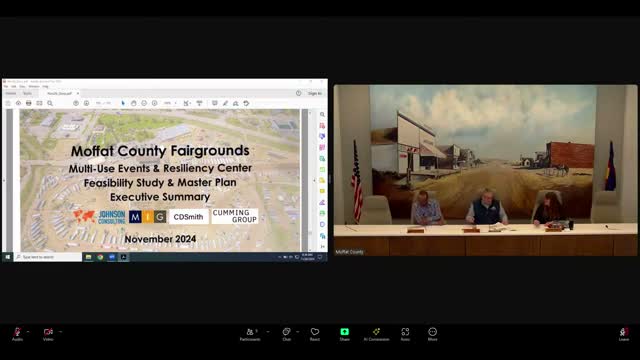
Task: Click the Print icon in Acrobat toolbar
Action: [x=29, y=103]
